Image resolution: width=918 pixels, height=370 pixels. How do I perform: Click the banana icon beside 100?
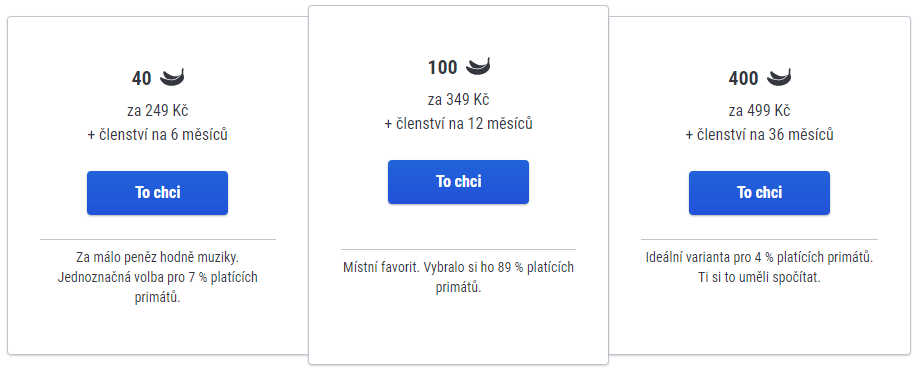pos(478,66)
